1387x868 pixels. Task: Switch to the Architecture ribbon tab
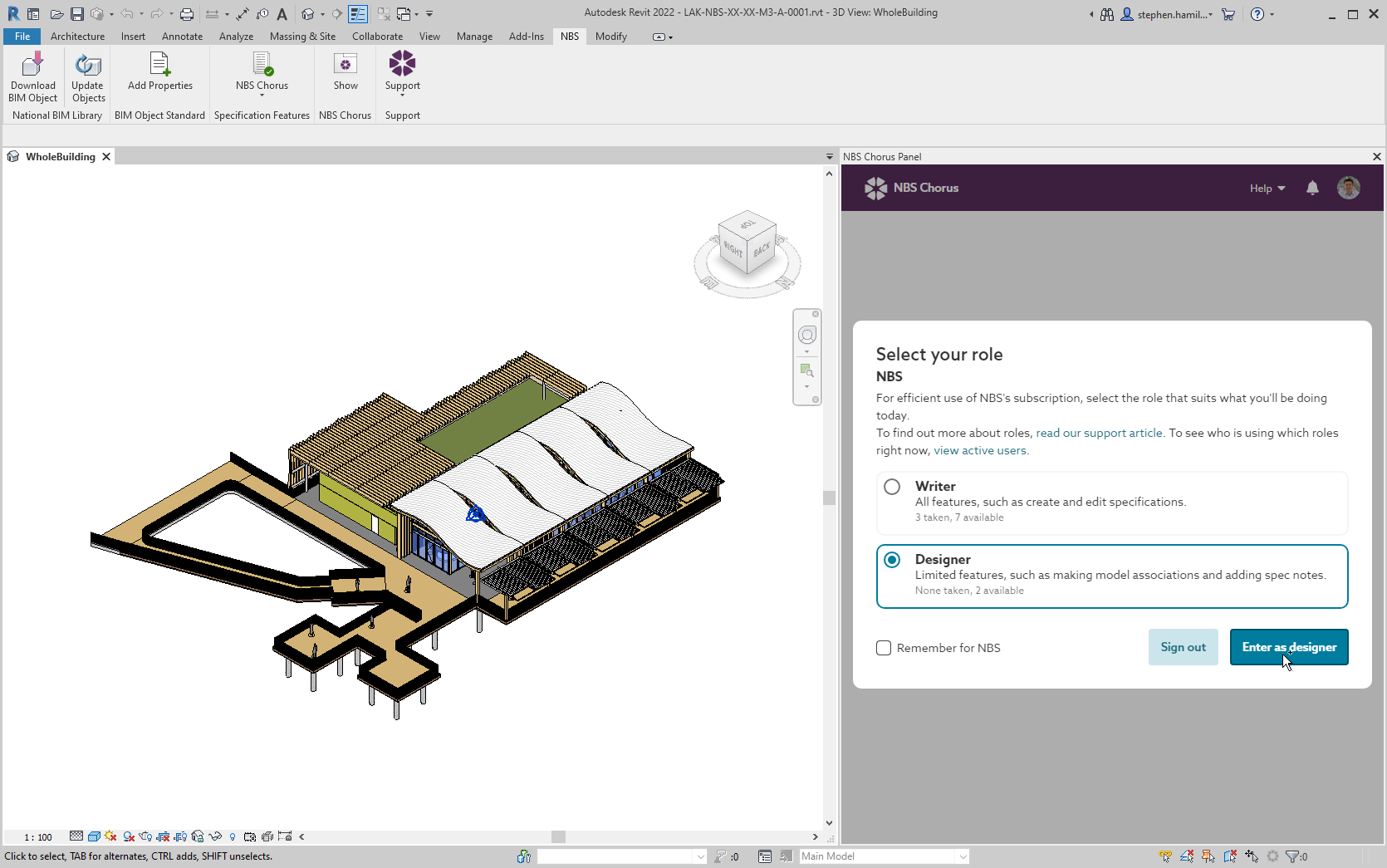[x=77, y=37]
